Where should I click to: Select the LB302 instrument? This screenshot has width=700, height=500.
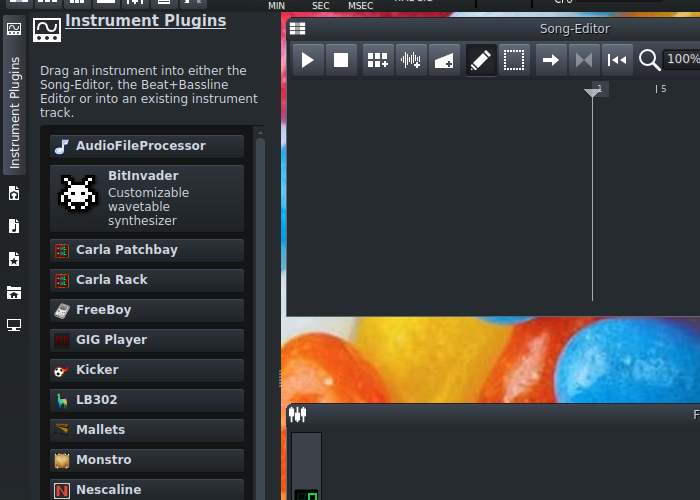(147, 400)
